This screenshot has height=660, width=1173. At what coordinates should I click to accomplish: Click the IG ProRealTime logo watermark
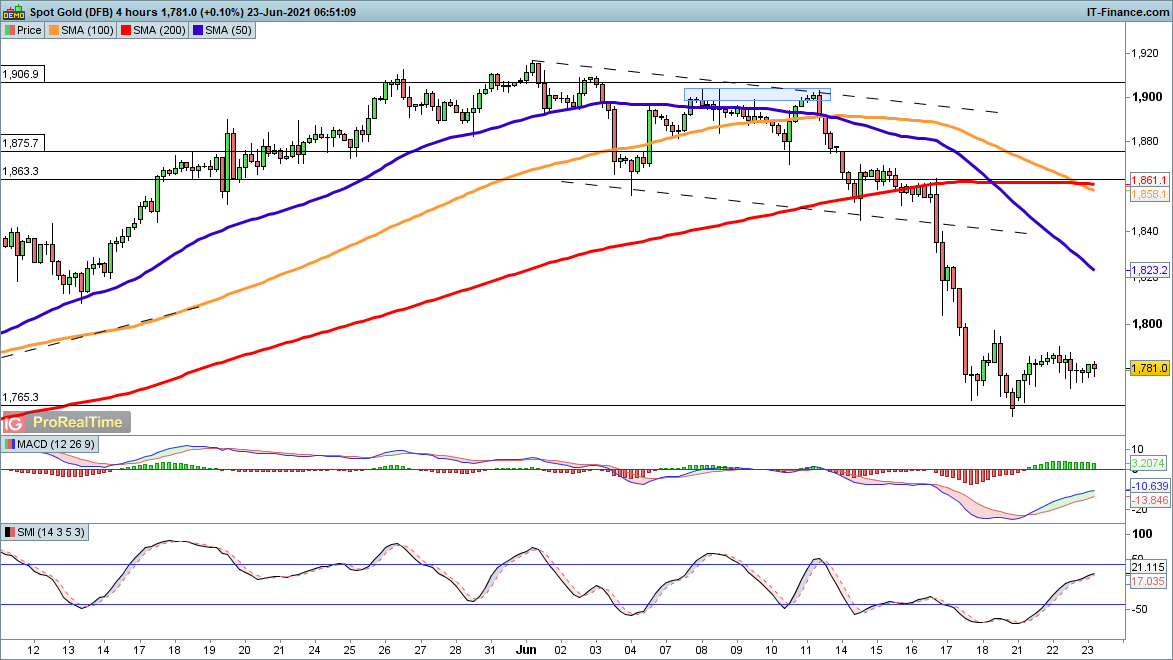point(67,422)
